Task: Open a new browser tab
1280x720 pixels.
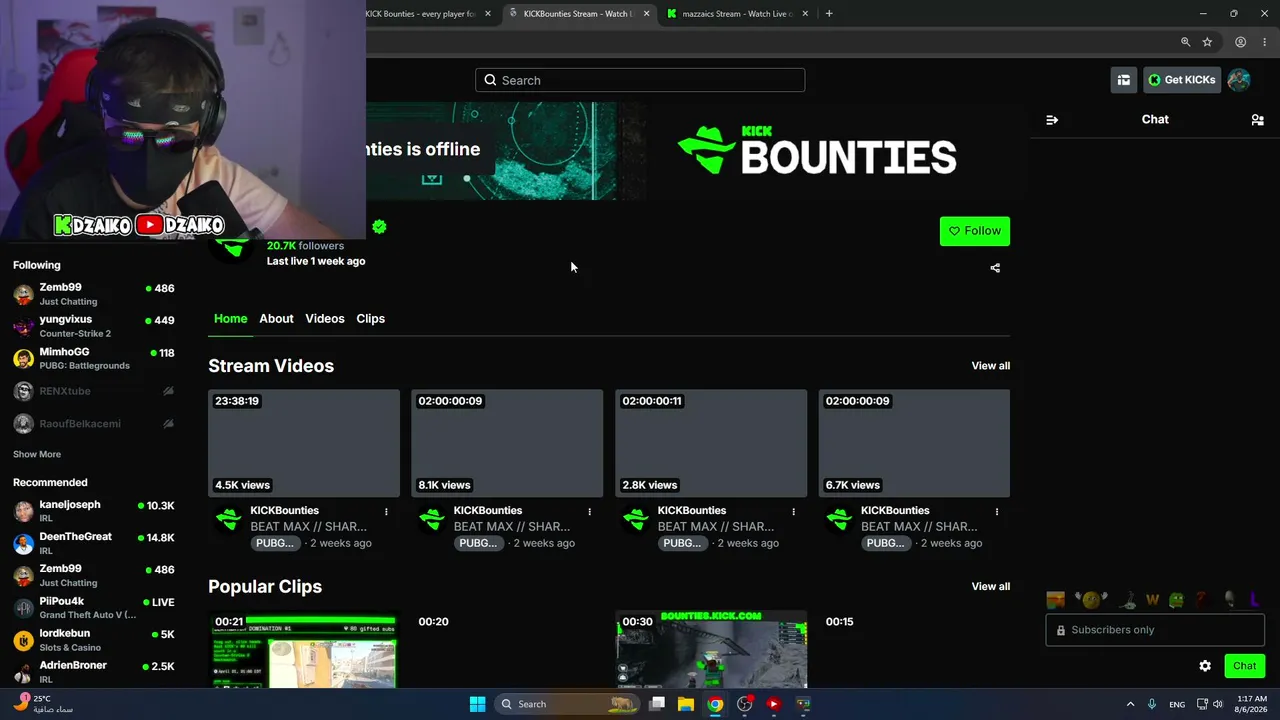Action: [x=829, y=14]
